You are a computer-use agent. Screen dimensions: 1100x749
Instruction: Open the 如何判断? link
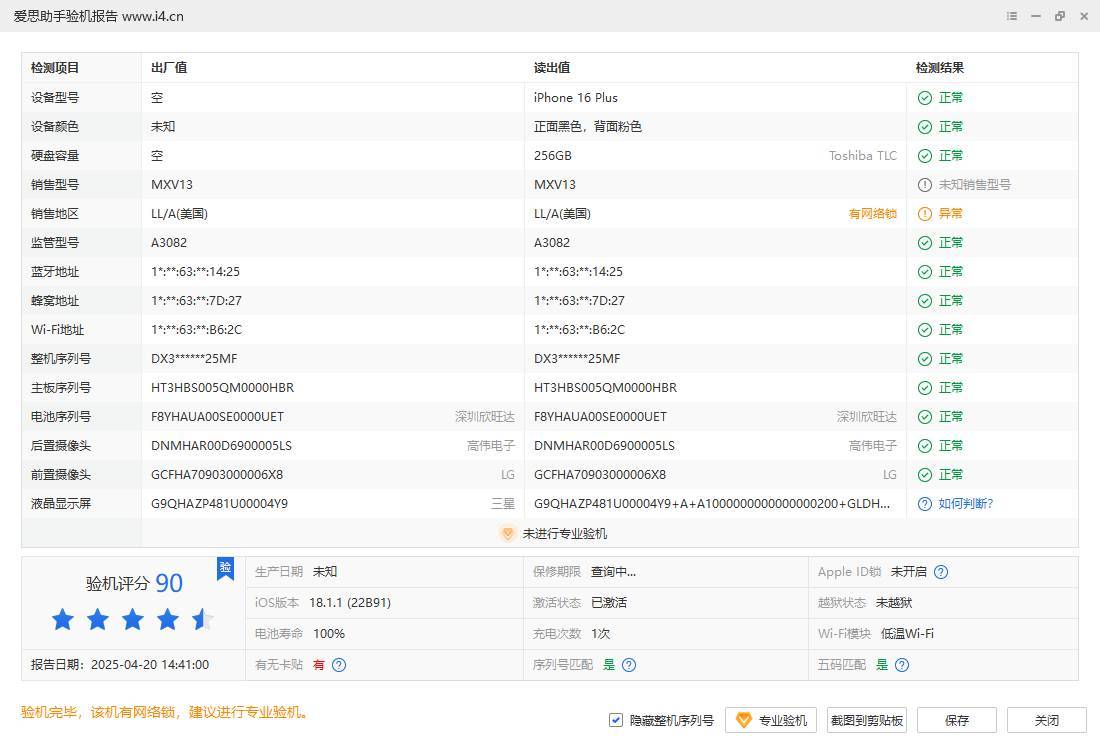click(x=966, y=504)
